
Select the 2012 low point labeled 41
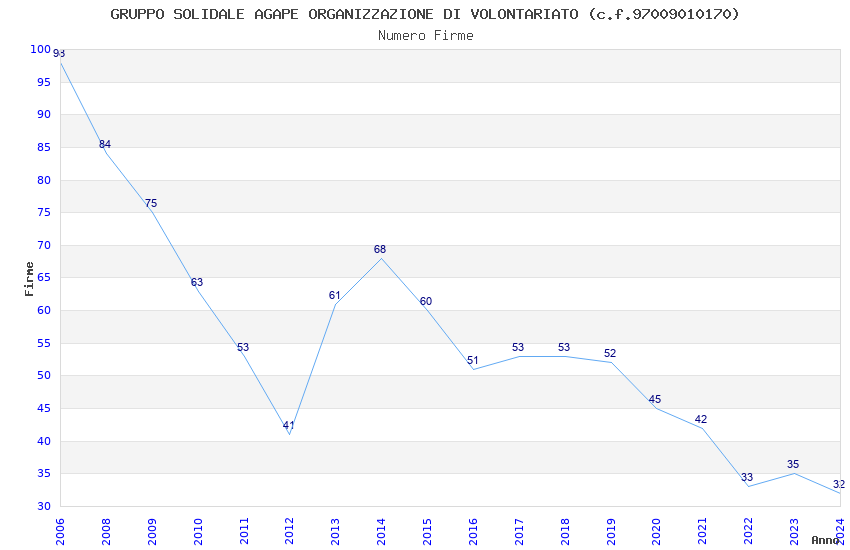pyautogui.click(x=288, y=425)
